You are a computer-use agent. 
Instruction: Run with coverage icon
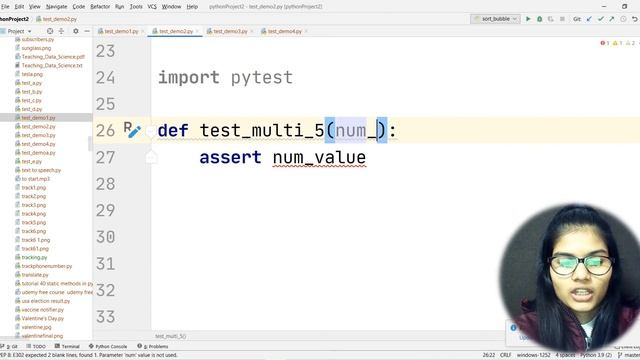[x=551, y=19]
